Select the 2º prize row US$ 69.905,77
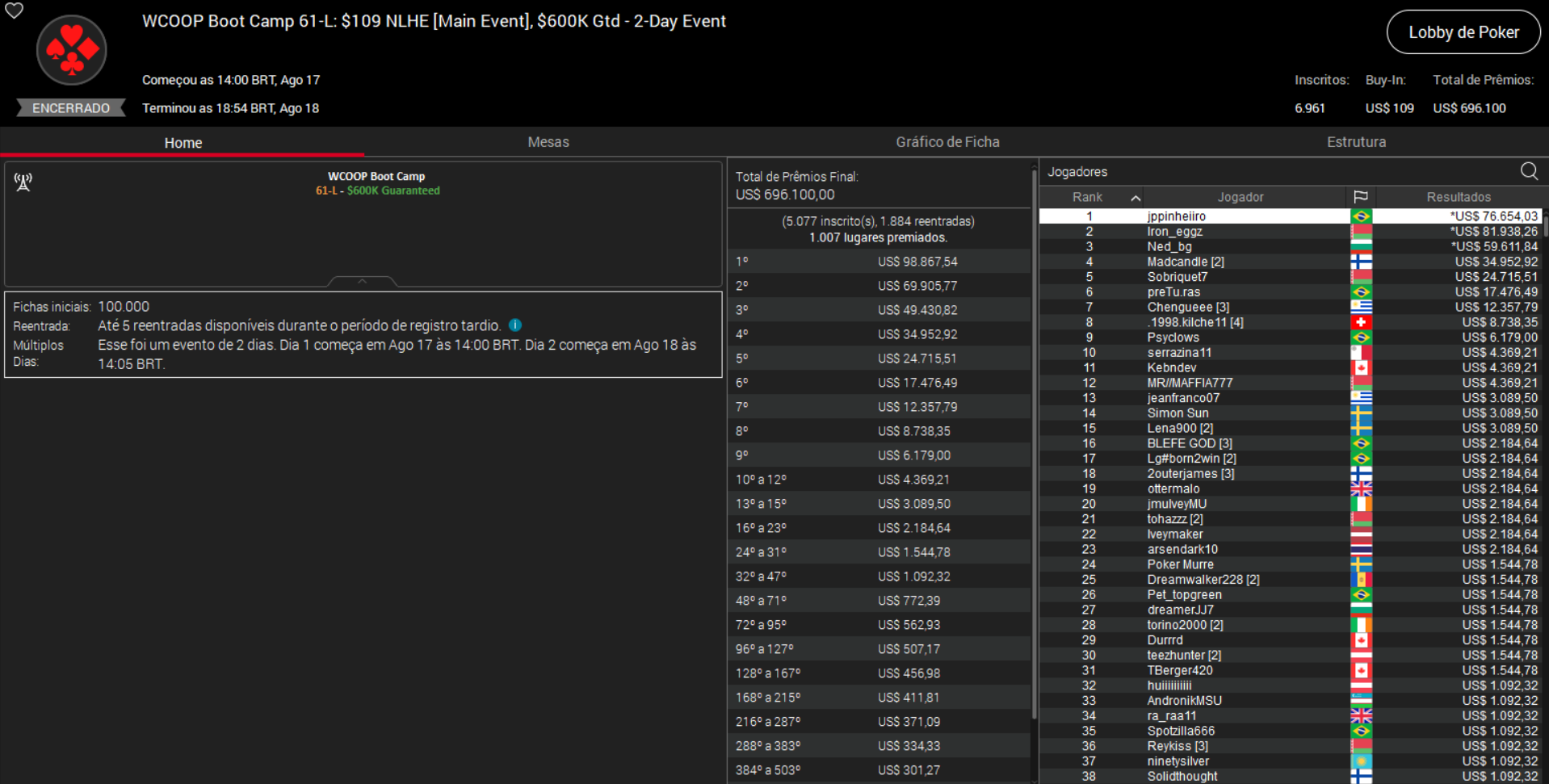Viewport: 1549px width, 784px height. tap(879, 286)
